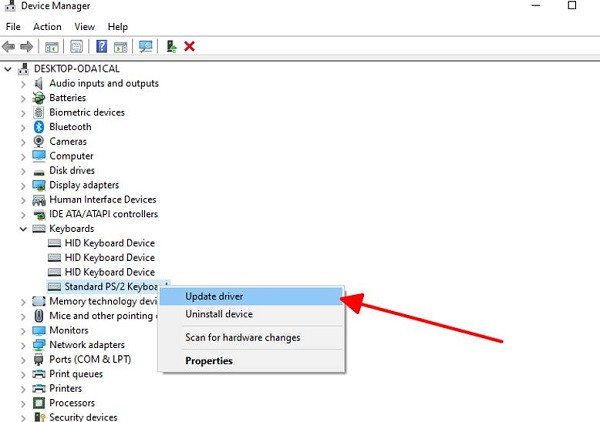600x422 pixels.
Task: Expand the Computer category chevron
Action: (x=23, y=157)
